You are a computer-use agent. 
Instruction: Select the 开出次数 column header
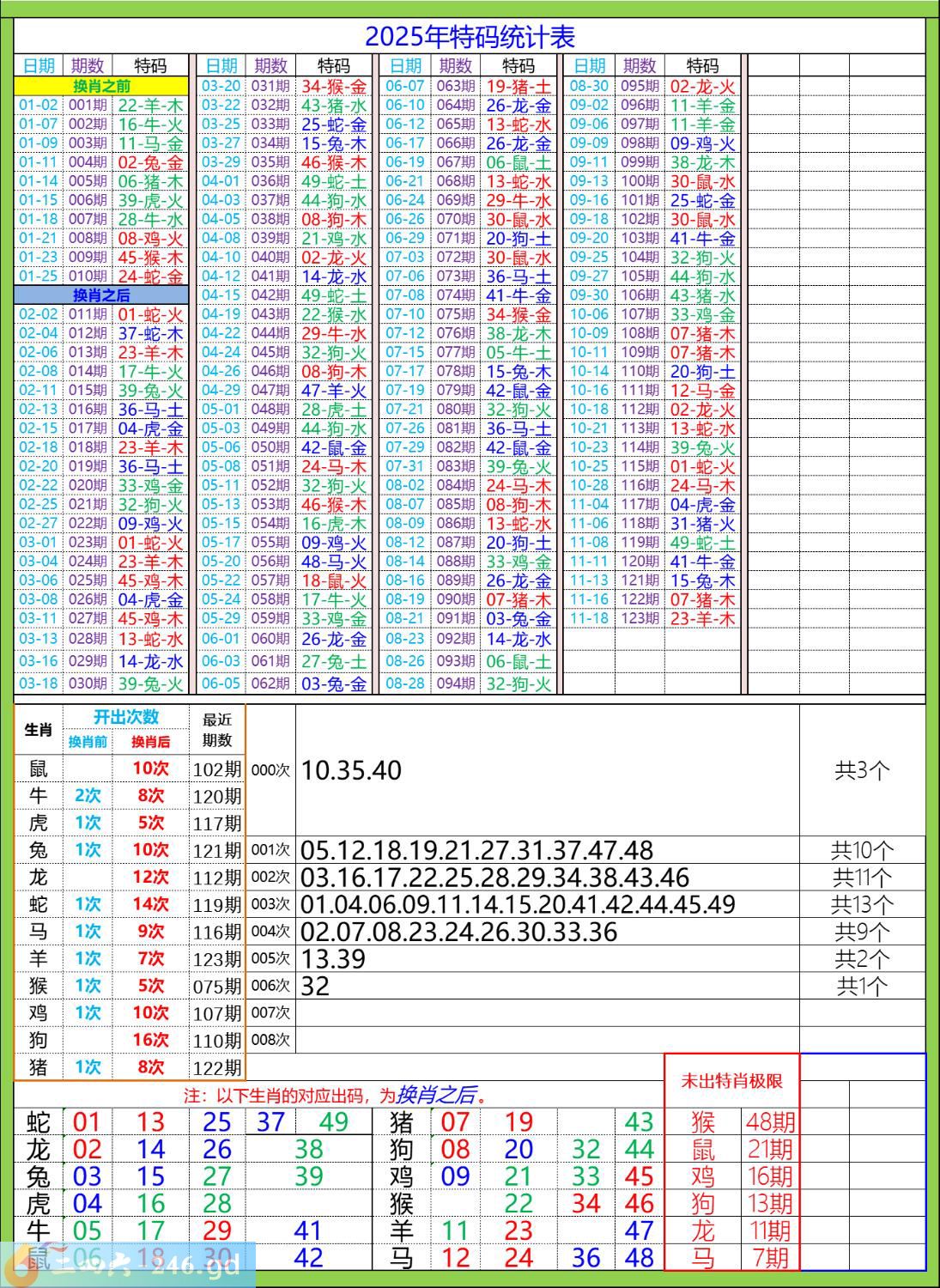click(125, 717)
